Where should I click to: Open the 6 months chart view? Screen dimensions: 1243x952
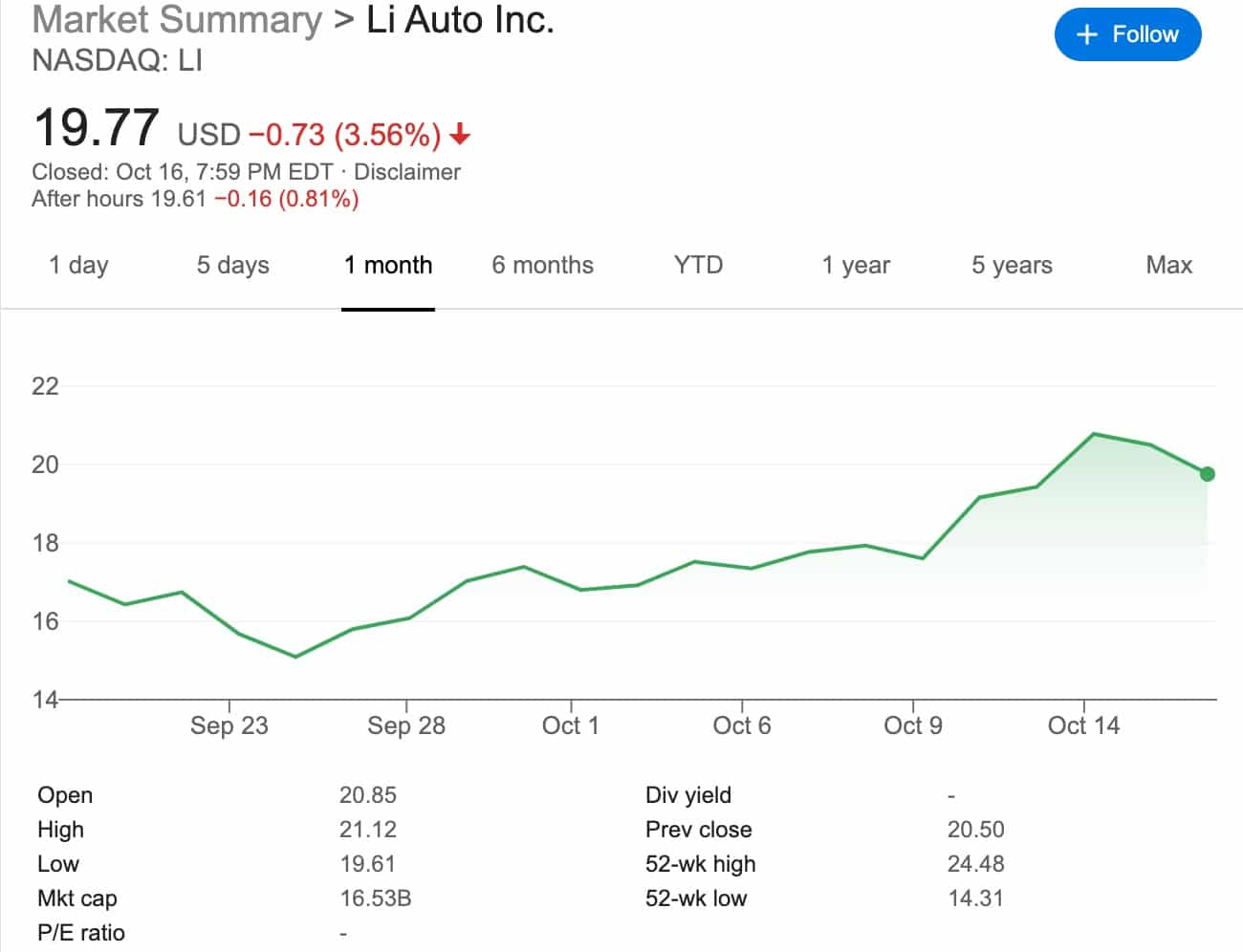(x=542, y=265)
